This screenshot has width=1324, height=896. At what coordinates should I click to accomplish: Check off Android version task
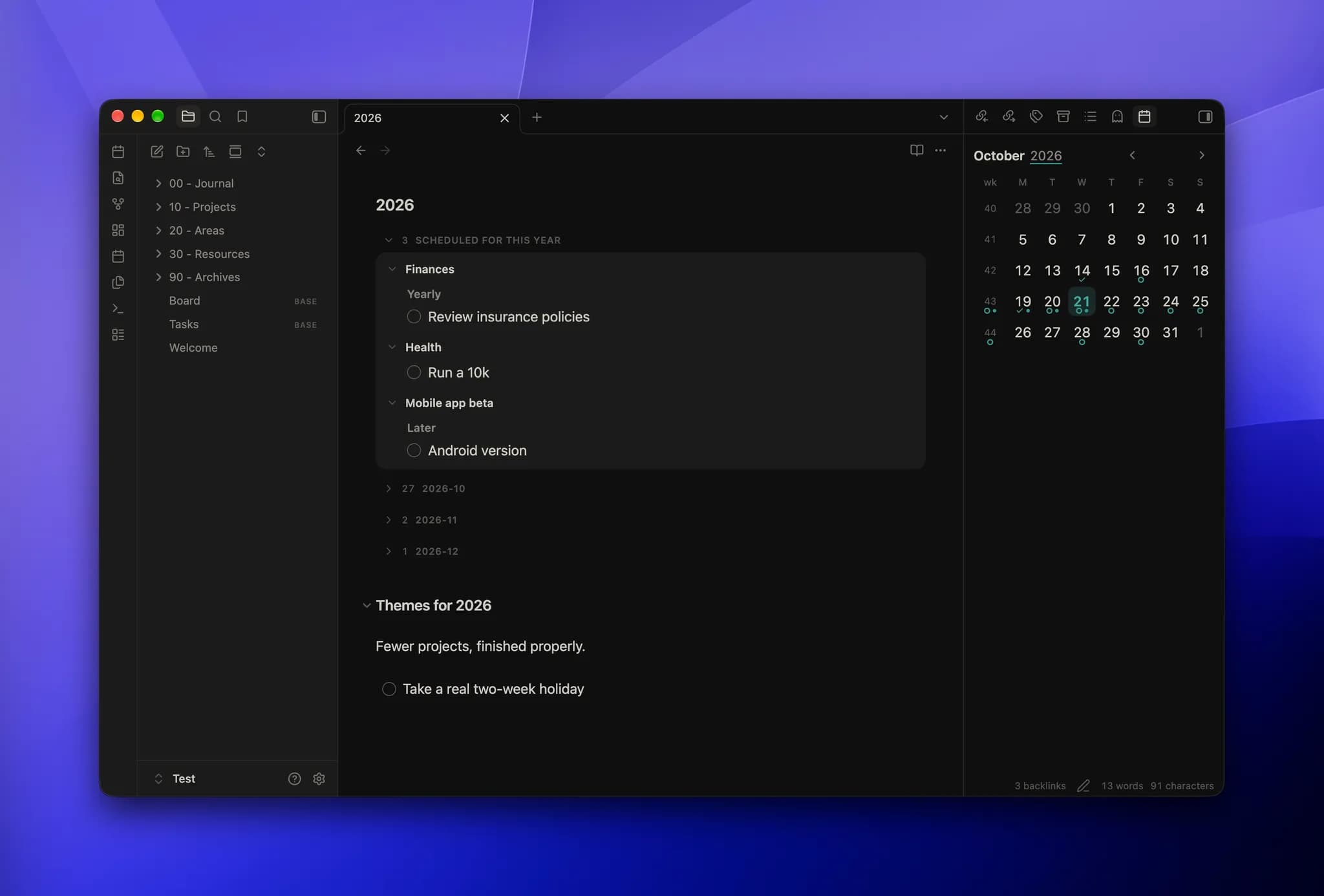(414, 450)
